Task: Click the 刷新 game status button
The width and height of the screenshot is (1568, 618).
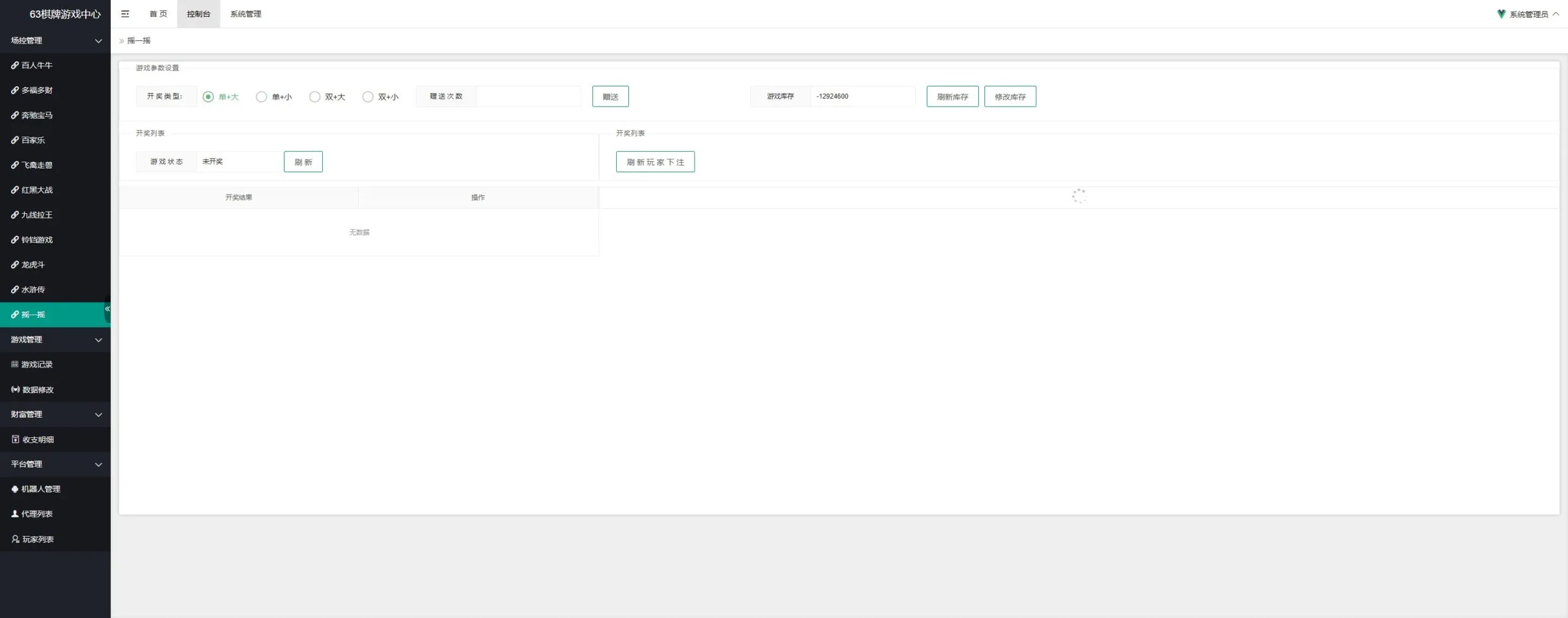Action: pyautogui.click(x=303, y=162)
